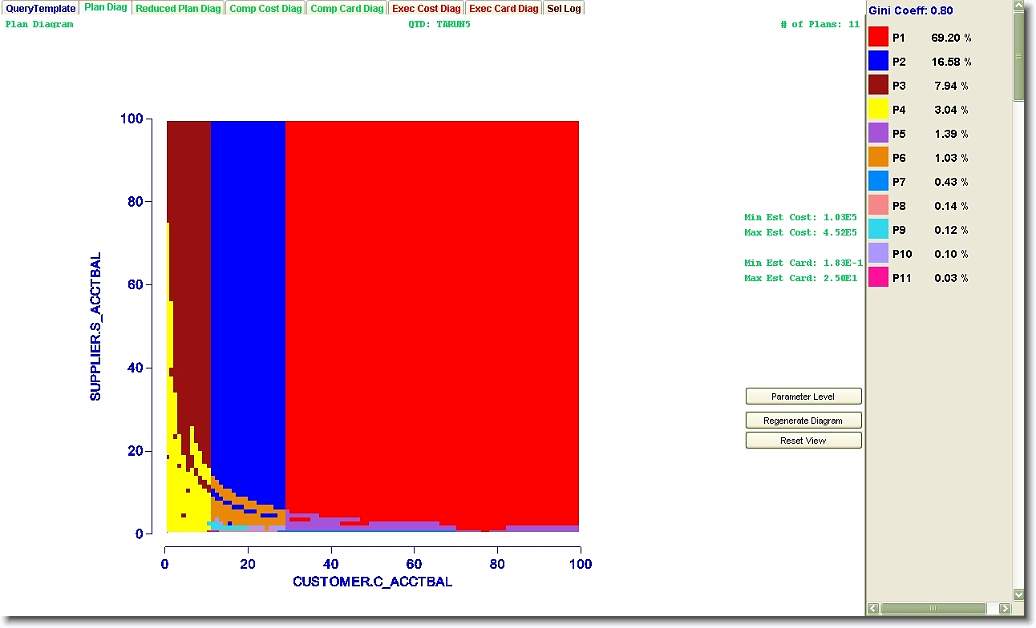Image resolution: width=1036 pixels, height=628 pixels.
Task: Open the Sel Log tab
Action: coord(563,8)
